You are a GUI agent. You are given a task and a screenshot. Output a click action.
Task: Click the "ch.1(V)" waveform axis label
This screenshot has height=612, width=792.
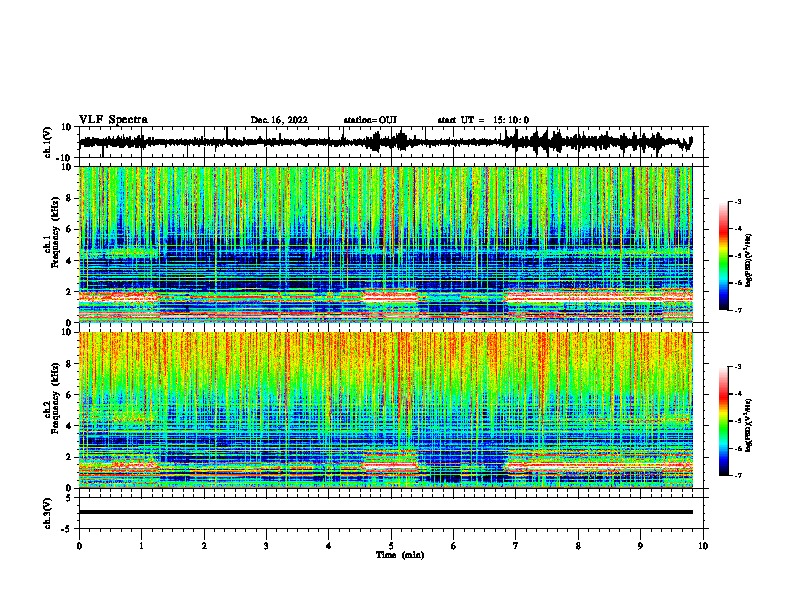48,142
